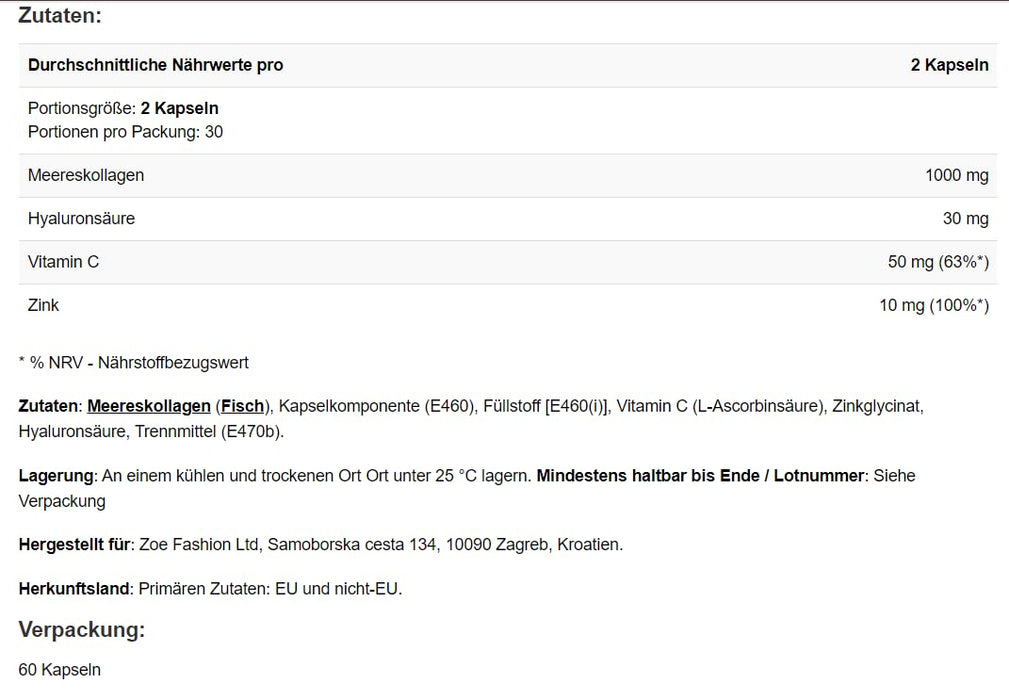Click the Verpackung heading
1009x700 pixels.
pyautogui.click(x=82, y=630)
